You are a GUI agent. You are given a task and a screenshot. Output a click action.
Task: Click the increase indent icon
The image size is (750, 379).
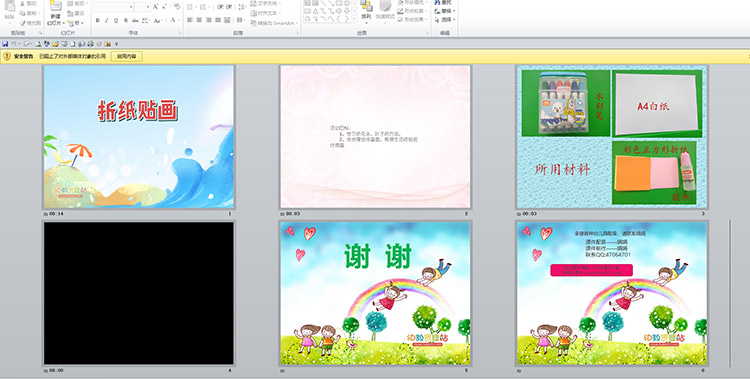(x=229, y=7)
